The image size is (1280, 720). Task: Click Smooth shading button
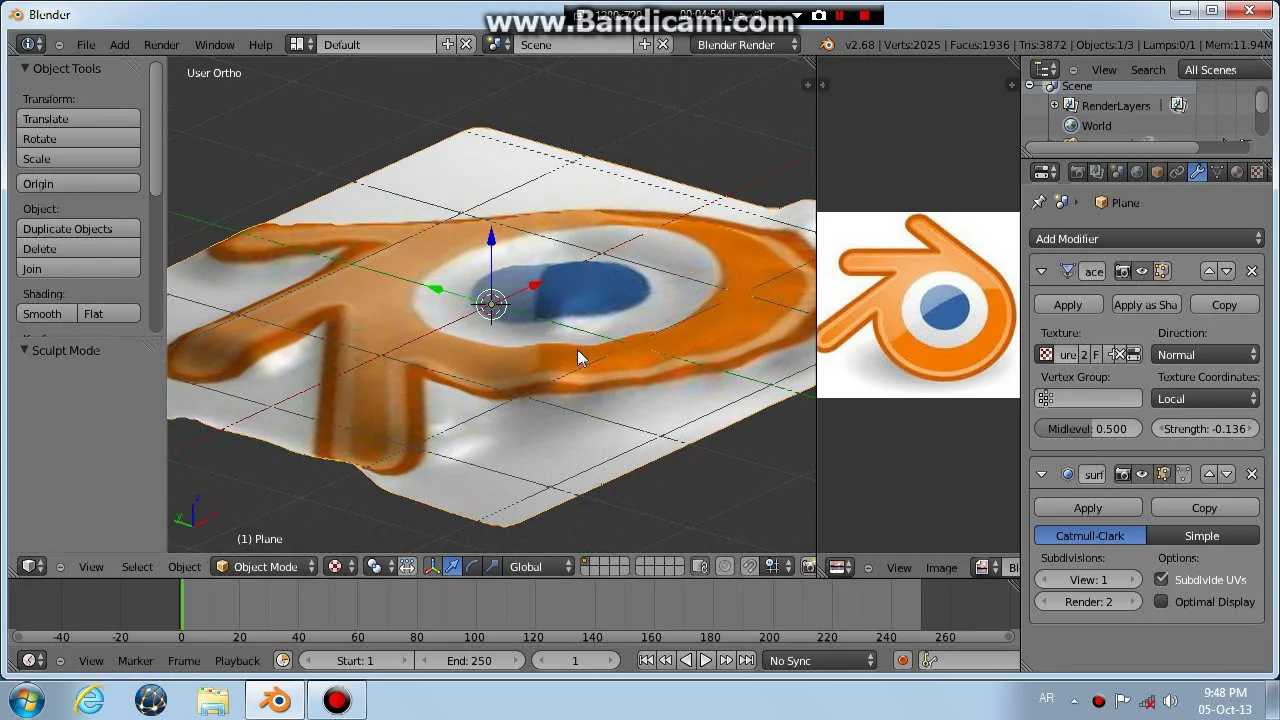(47, 314)
